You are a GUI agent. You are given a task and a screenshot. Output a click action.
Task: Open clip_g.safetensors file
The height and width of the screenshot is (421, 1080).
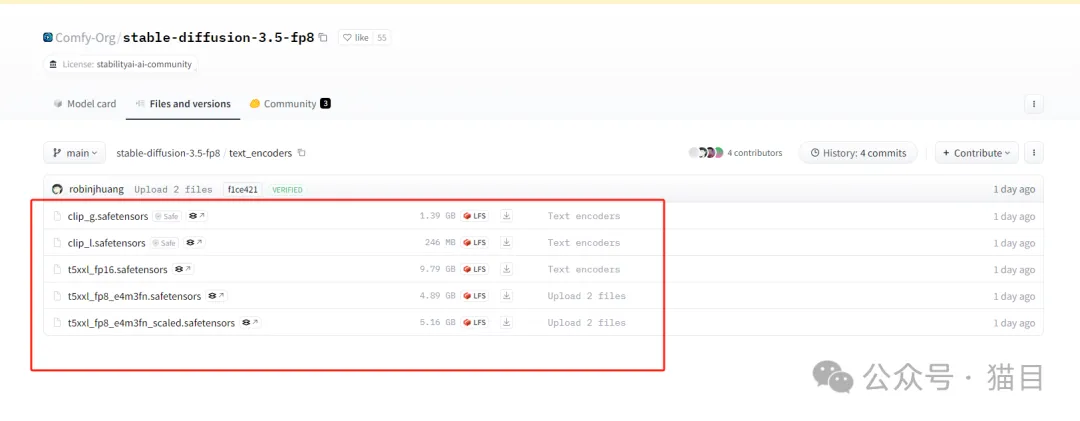point(107,216)
